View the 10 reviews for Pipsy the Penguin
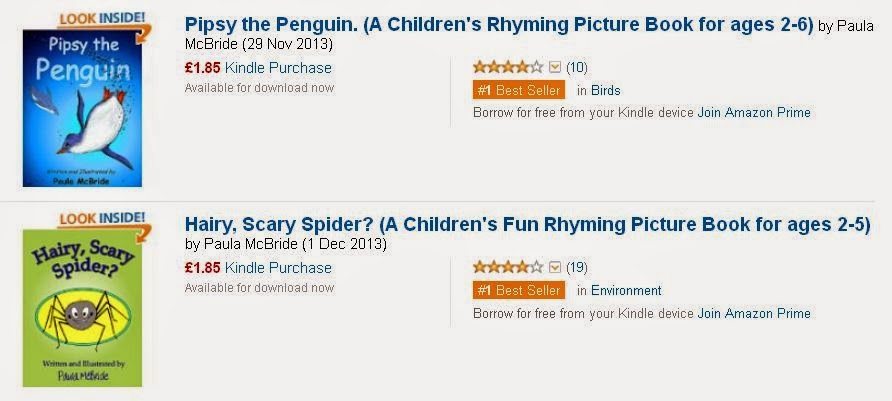Screen dimensions: 892x401 pyautogui.click(x=577, y=67)
